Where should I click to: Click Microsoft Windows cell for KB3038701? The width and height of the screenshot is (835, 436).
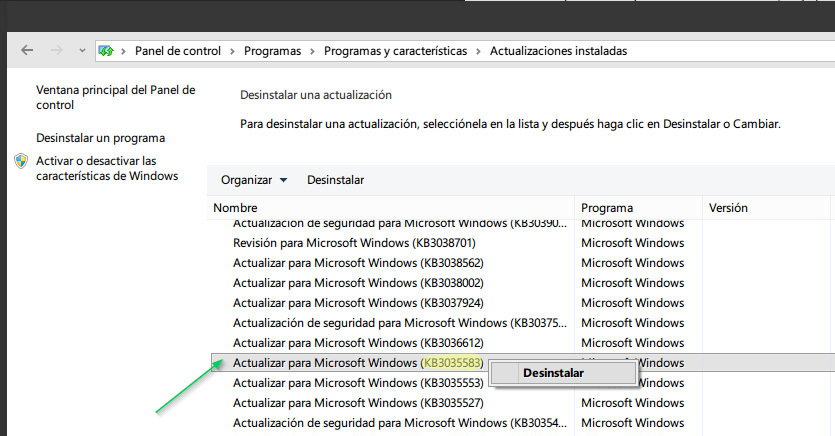[x=633, y=243]
